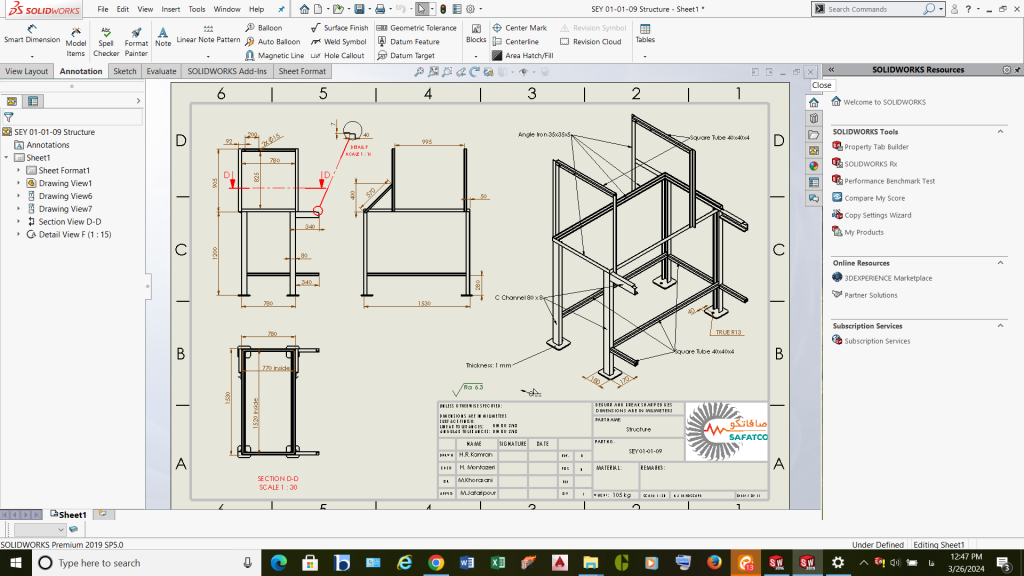Expand Section View D-D node
The width and height of the screenshot is (1024, 576).
tap(19, 221)
